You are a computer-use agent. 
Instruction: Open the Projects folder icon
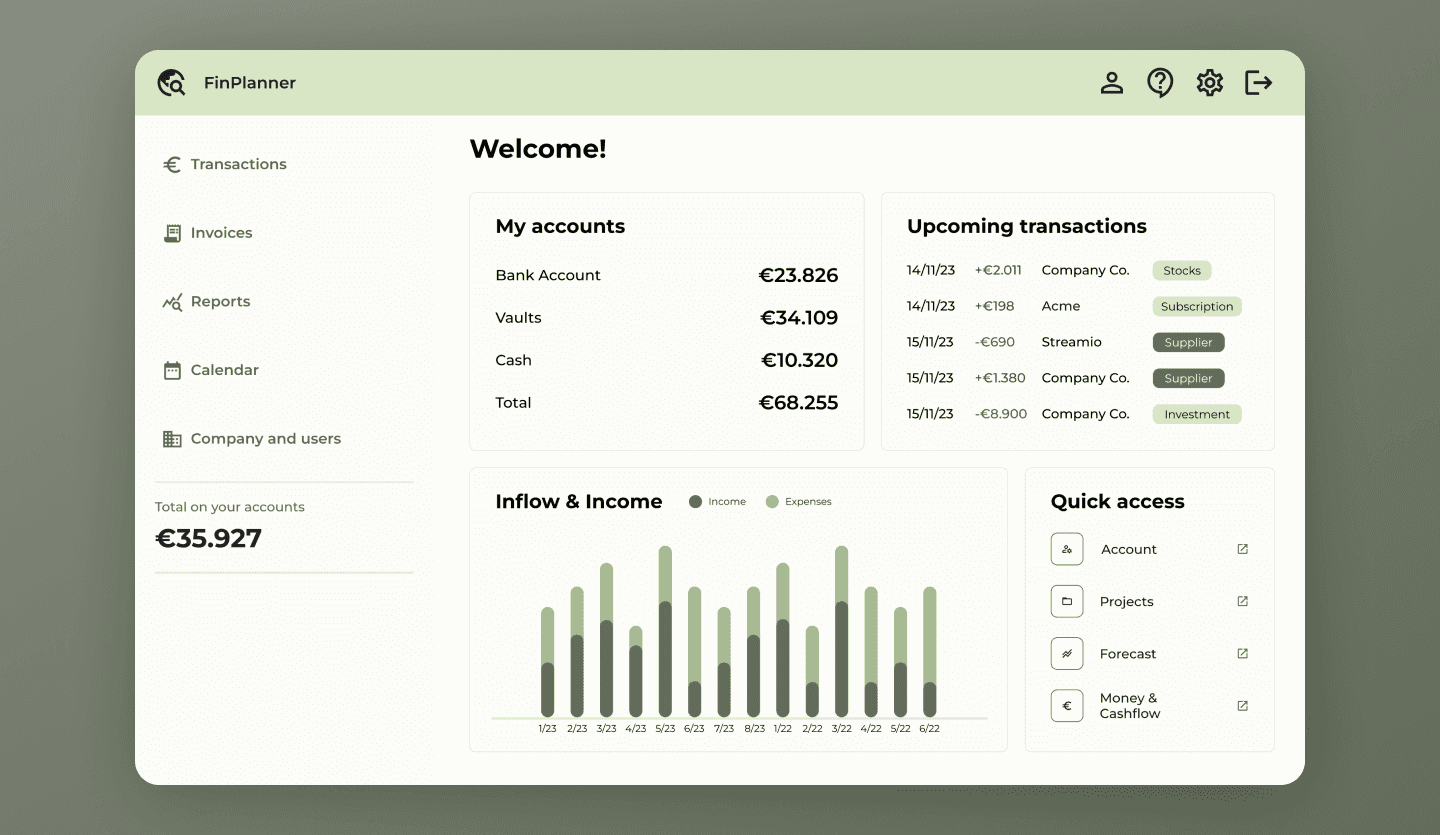coord(1067,601)
